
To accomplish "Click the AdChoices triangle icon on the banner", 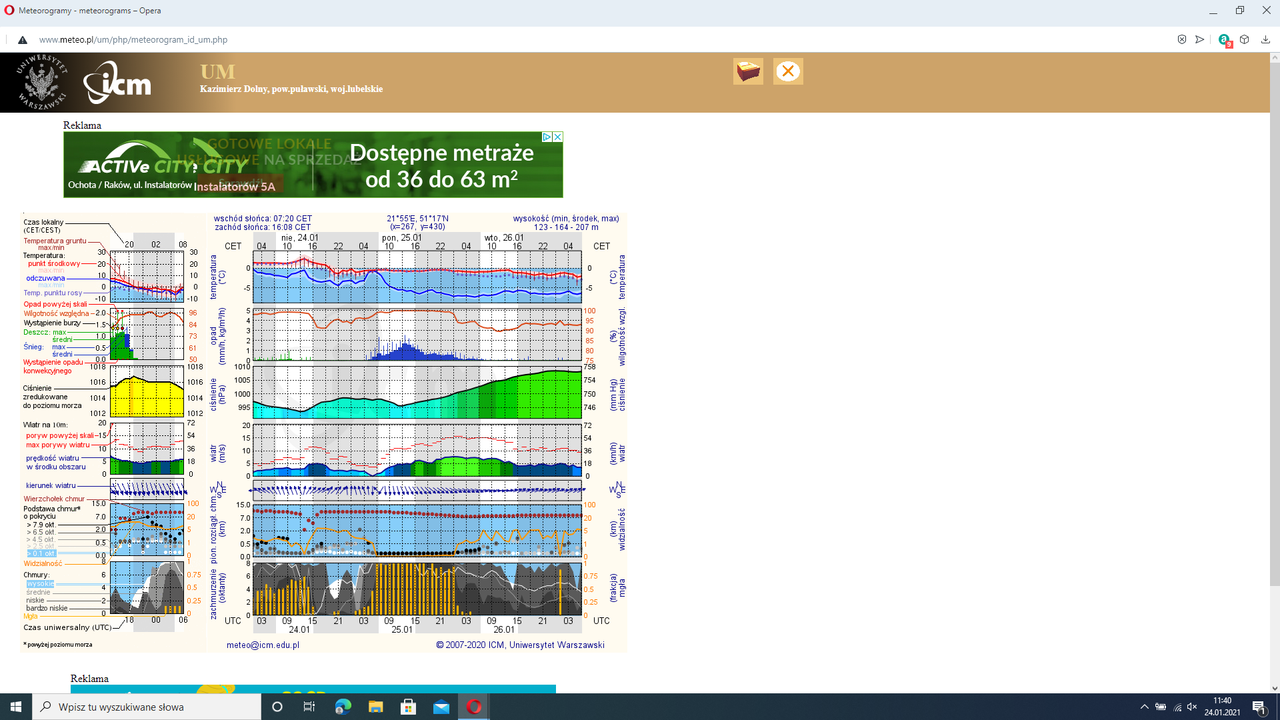I will [547, 137].
